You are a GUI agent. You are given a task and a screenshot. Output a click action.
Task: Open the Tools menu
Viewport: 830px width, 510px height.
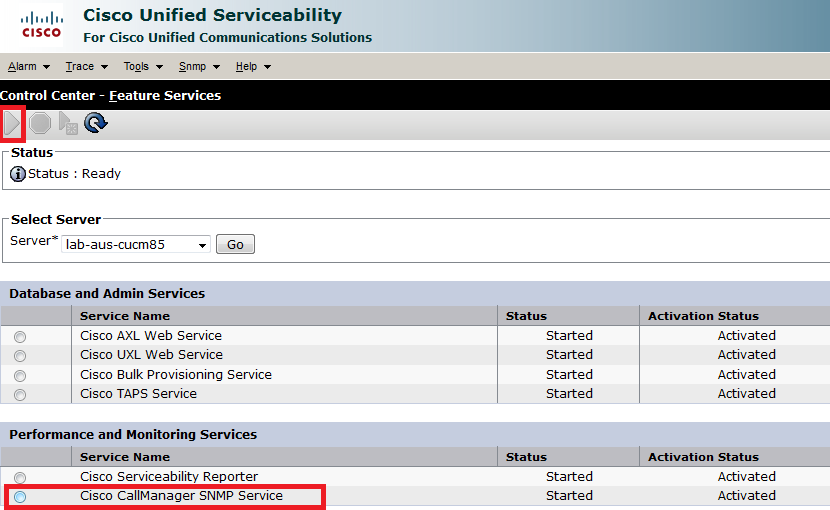[x=136, y=66]
